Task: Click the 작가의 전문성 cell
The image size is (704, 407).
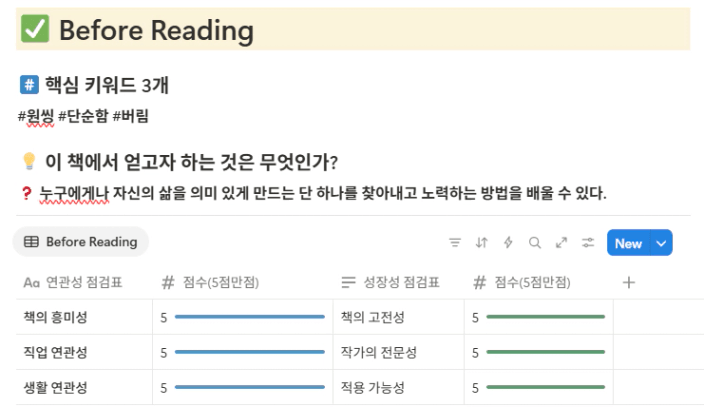Action: [399, 352]
